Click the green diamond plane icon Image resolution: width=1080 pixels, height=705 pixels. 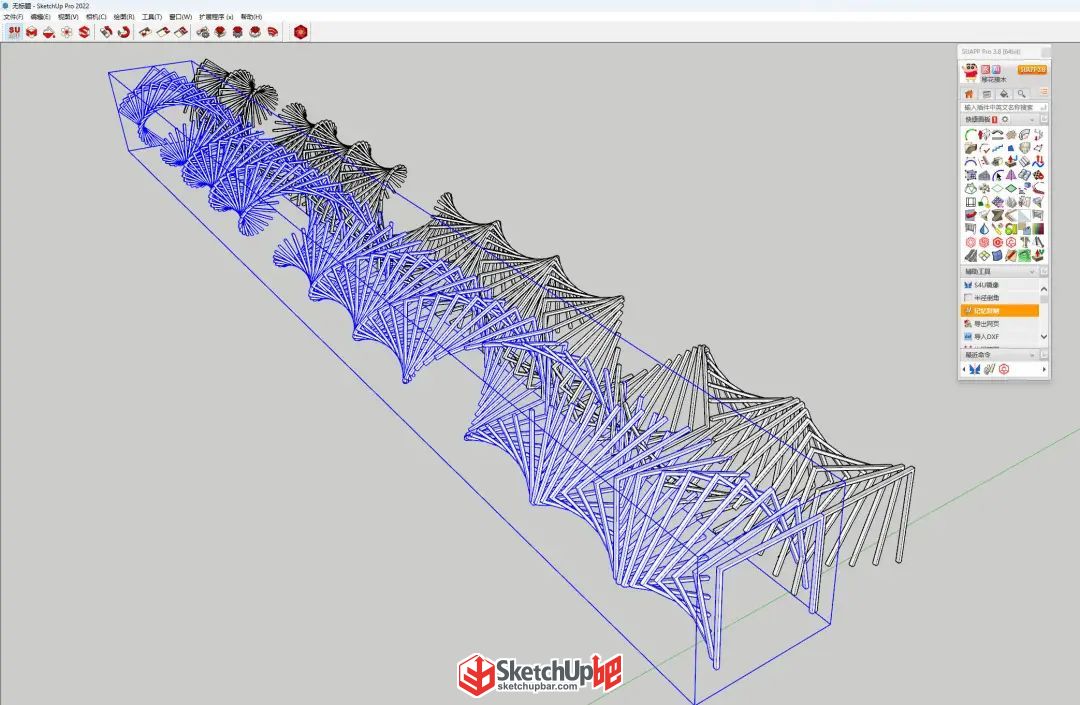click(1011, 188)
